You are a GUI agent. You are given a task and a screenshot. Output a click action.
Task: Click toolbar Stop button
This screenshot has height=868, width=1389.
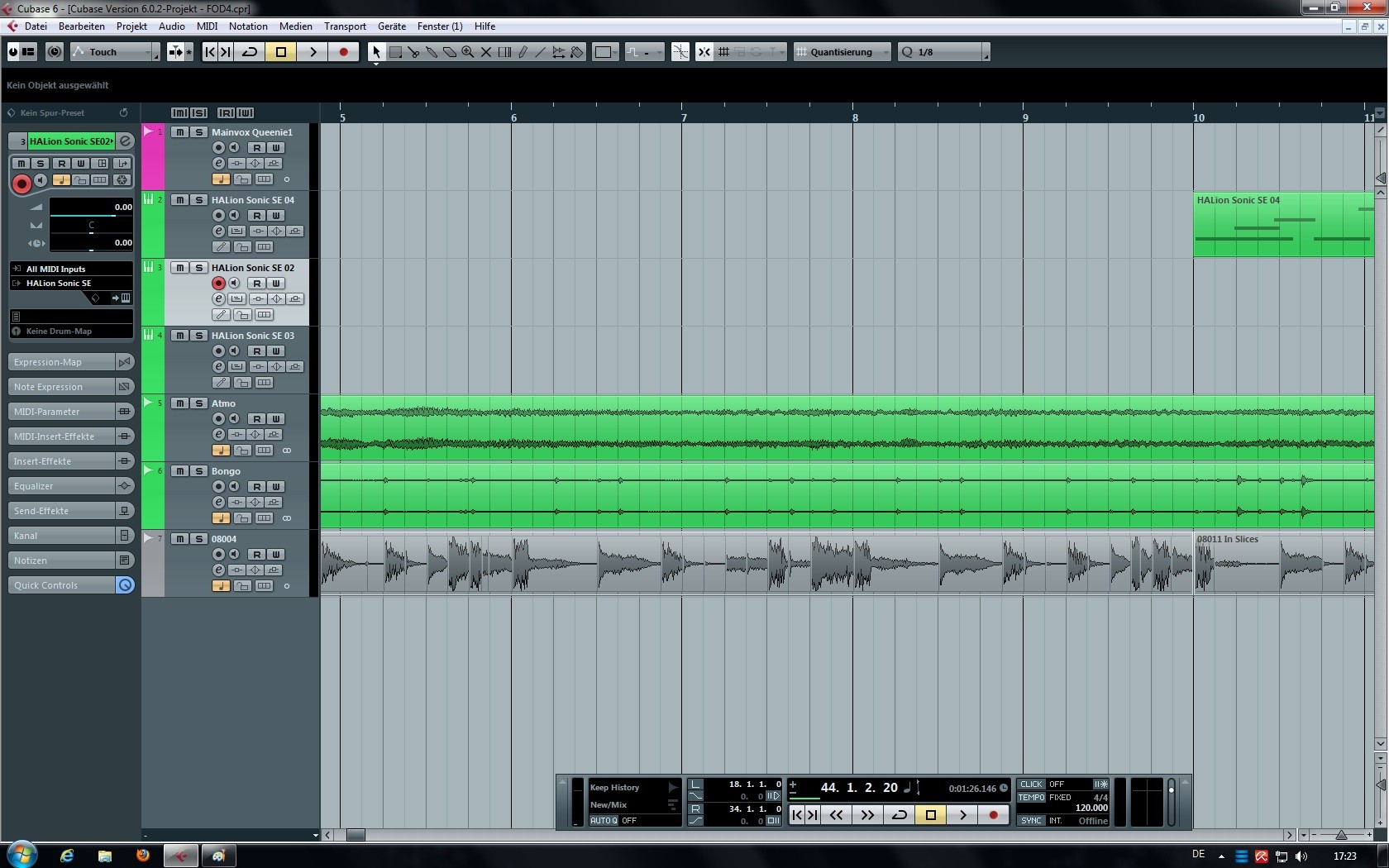coord(281,52)
